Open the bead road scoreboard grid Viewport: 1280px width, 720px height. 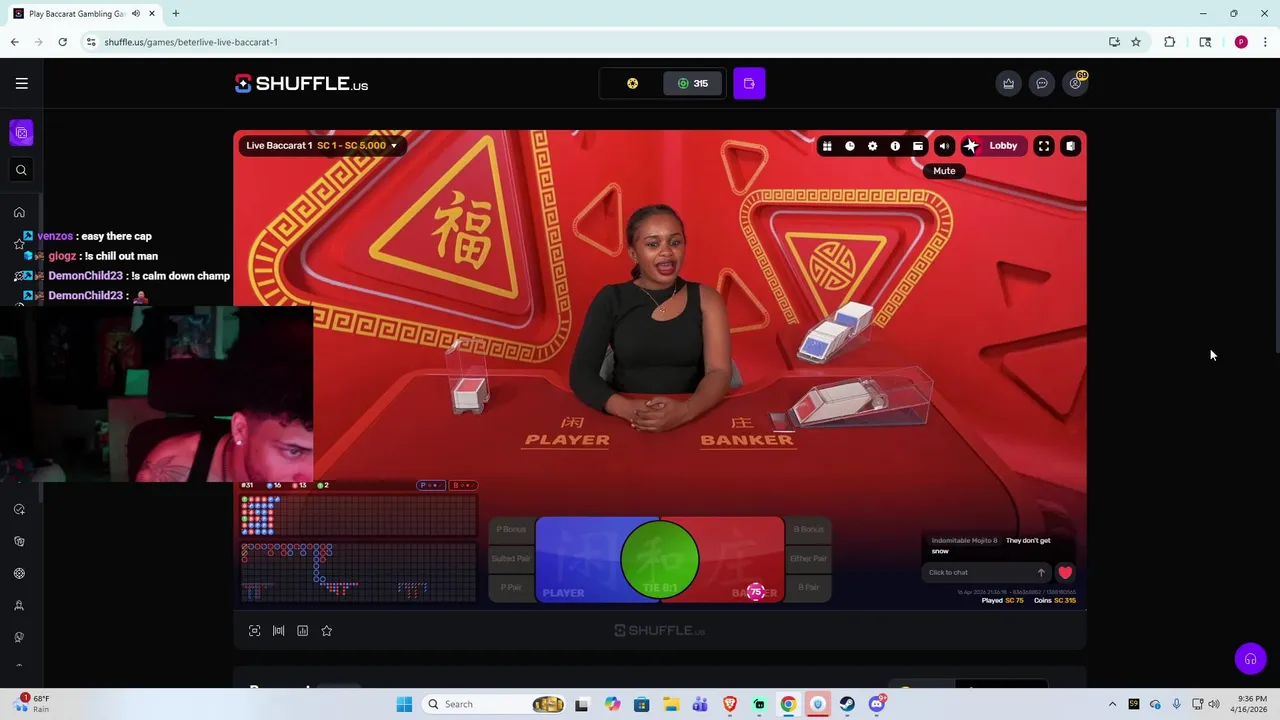pos(359,516)
